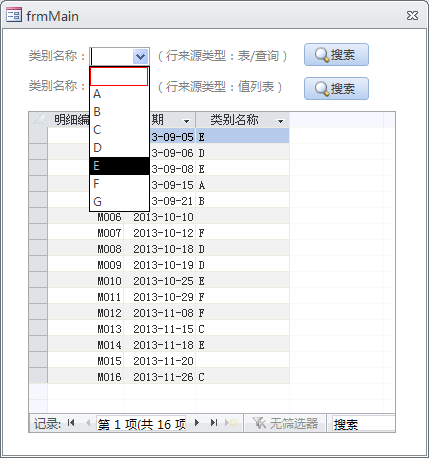This screenshot has width=429, height=458.
Task: Open 类别名称 column header filter dropdown
Action: coord(281,121)
